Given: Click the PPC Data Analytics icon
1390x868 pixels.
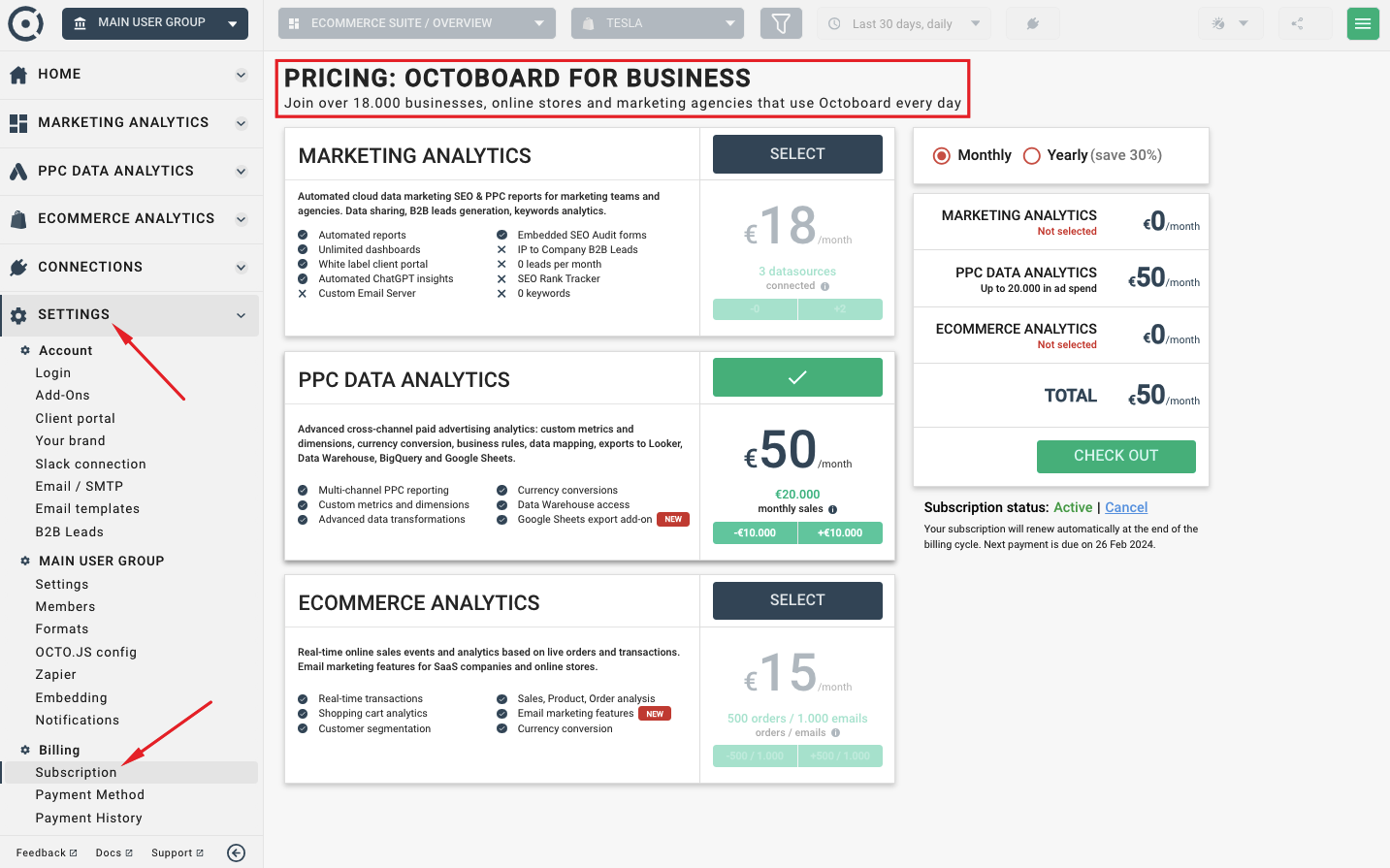Looking at the screenshot, I should (x=18, y=172).
